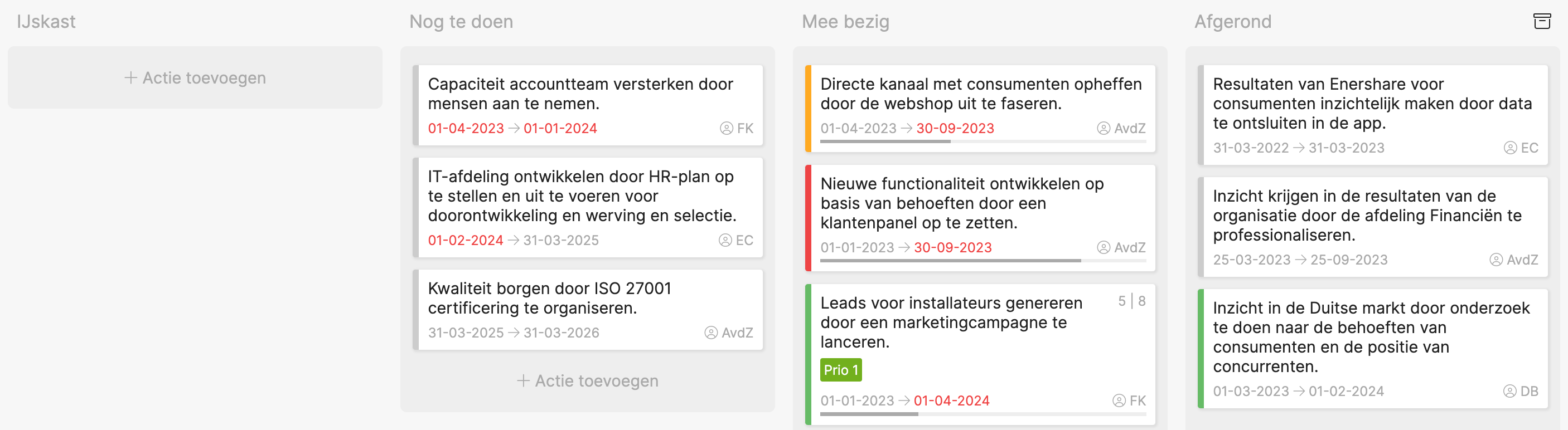Image resolution: width=1568 pixels, height=430 pixels.
Task: Click EC assignee icon on Enershare card
Action: [x=1510, y=148]
